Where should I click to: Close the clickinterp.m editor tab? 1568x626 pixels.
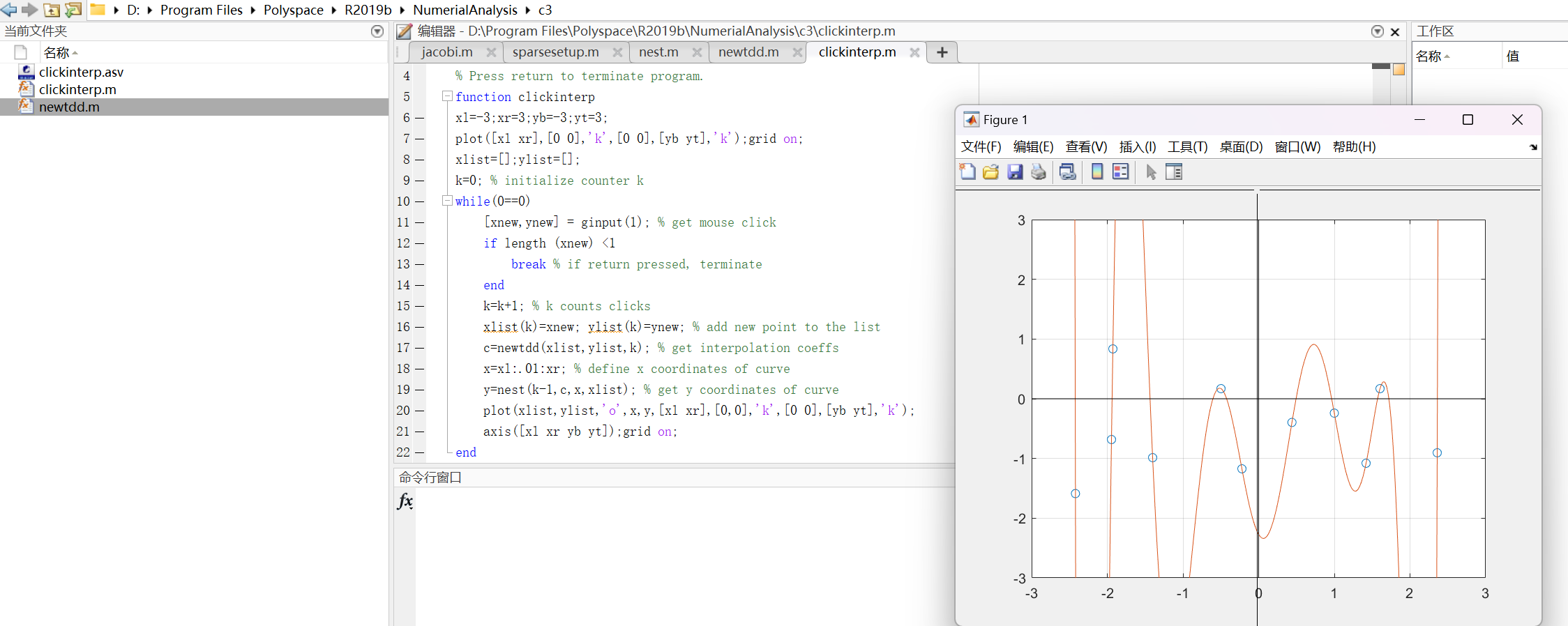(914, 52)
